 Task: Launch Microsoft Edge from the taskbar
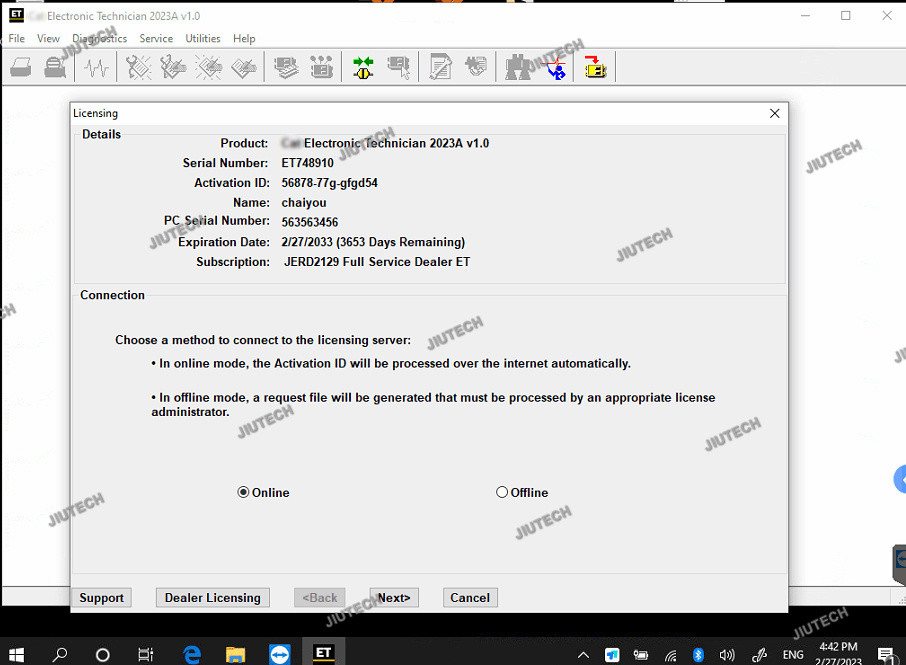click(x=192, y=654)
